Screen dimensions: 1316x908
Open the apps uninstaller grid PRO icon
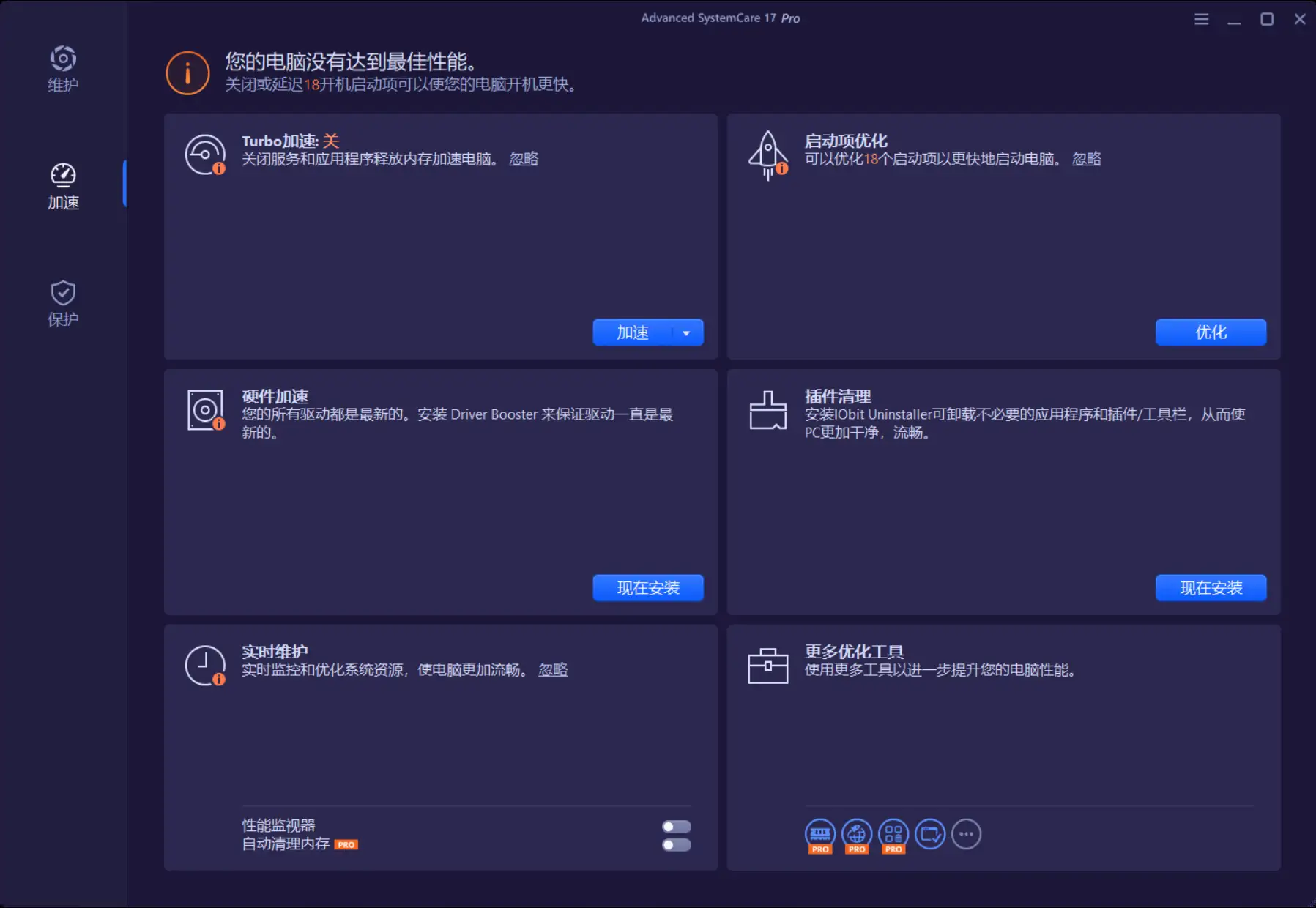[x=893, y=836]
